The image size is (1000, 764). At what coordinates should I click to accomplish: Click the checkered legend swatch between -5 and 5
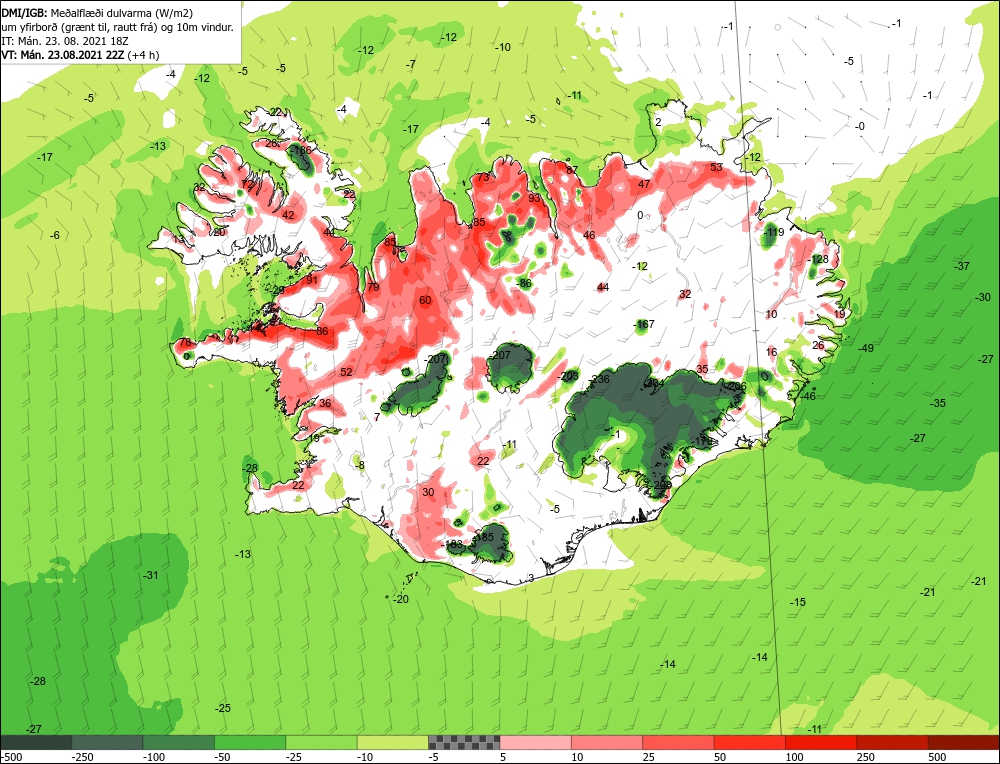[464, 742]
